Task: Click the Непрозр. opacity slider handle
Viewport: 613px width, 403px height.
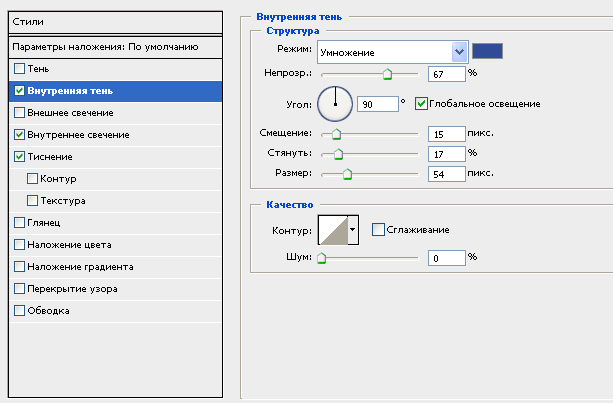Action: pyautogui.click(x=387, y=74)
